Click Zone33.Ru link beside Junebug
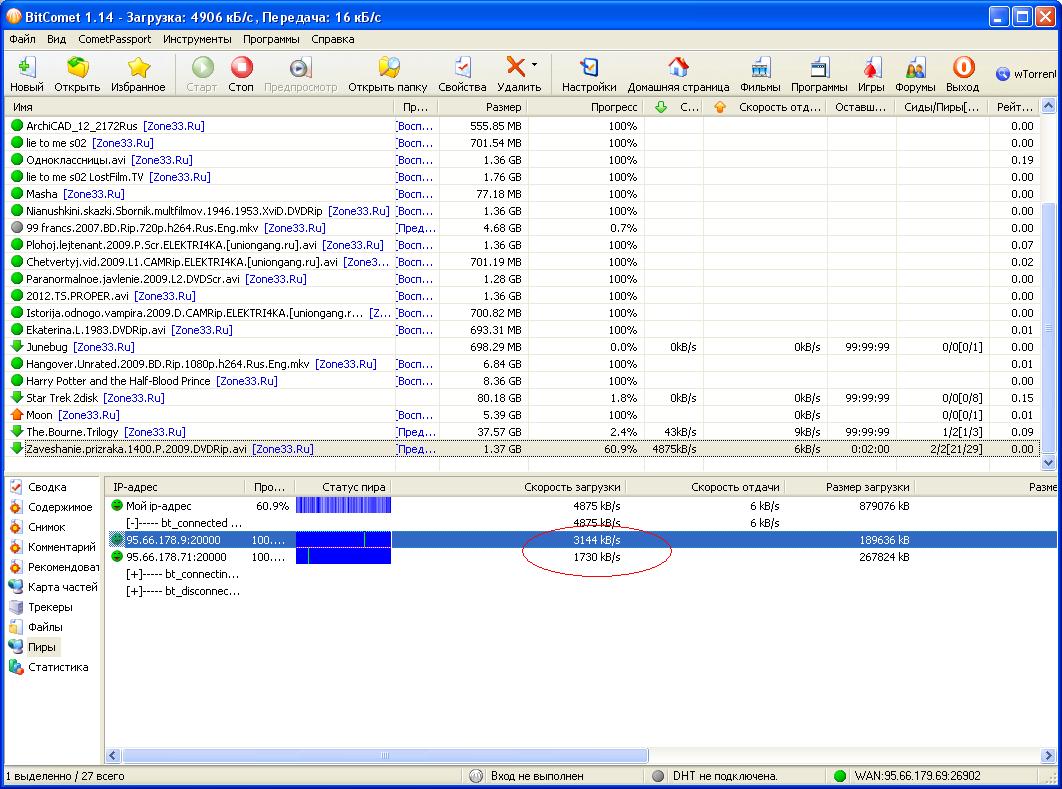 click(x=104, y=347)
